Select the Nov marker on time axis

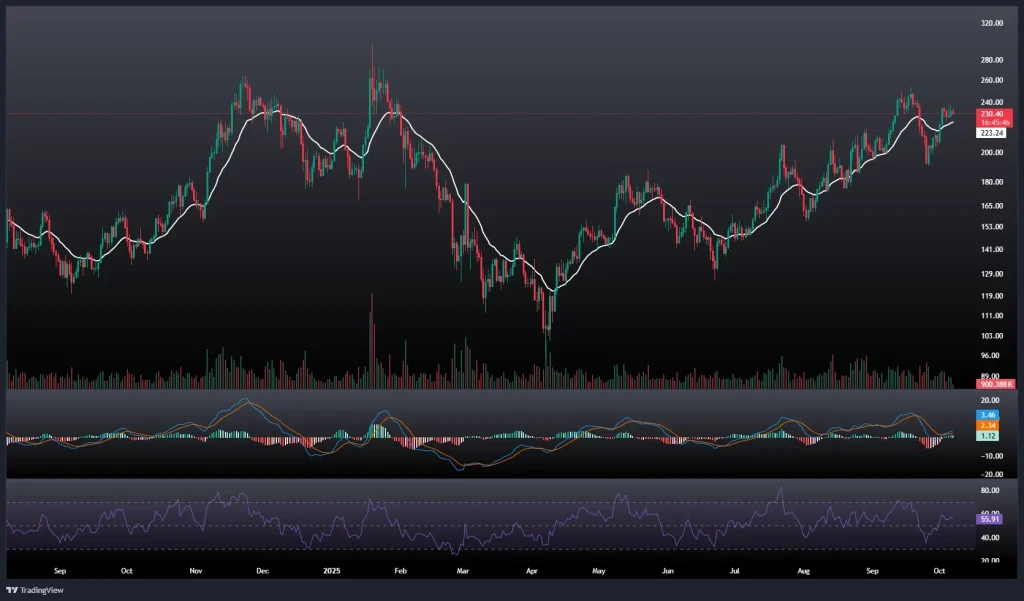tap(196, 571)
